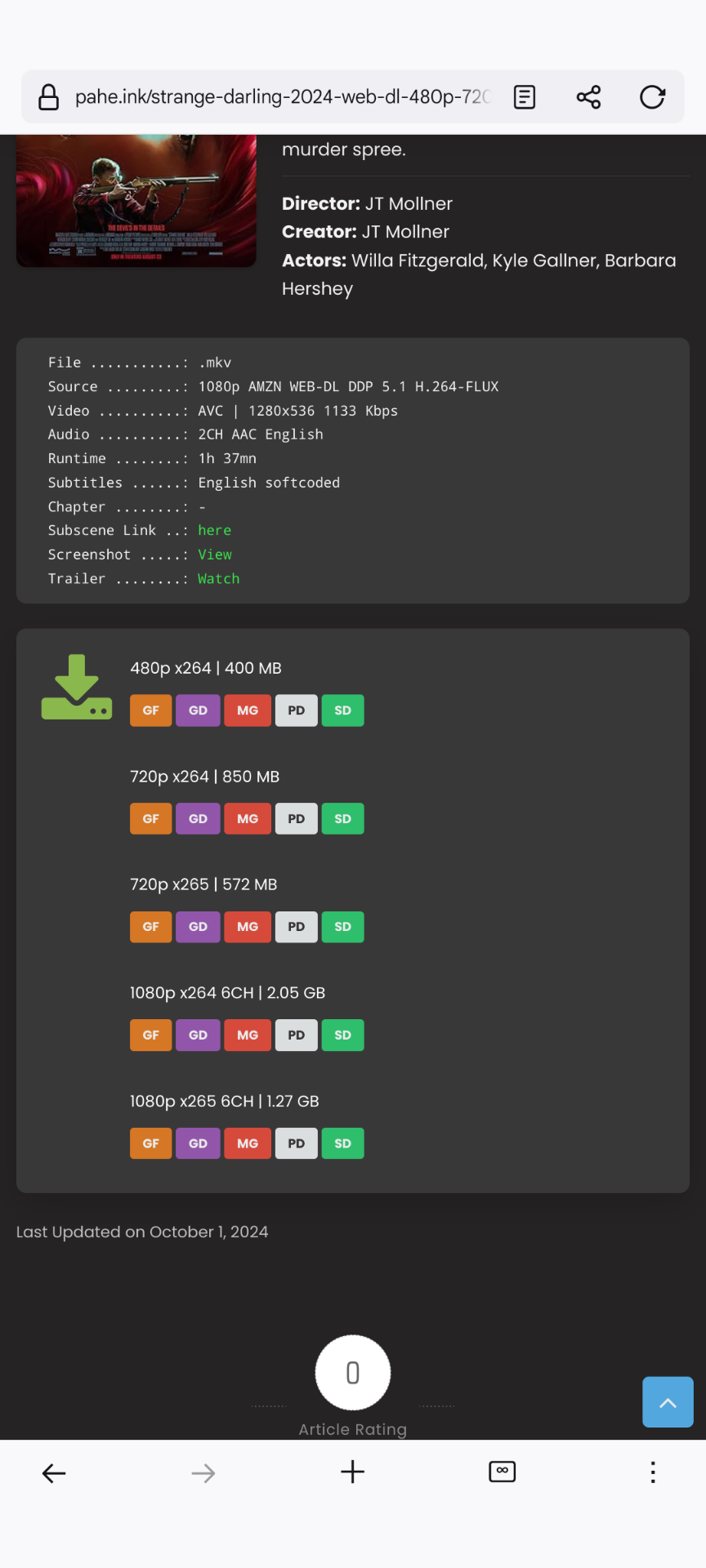Reload the page using the refresh icon
This screenshot has height=1568, width=706.
[651, 96]
